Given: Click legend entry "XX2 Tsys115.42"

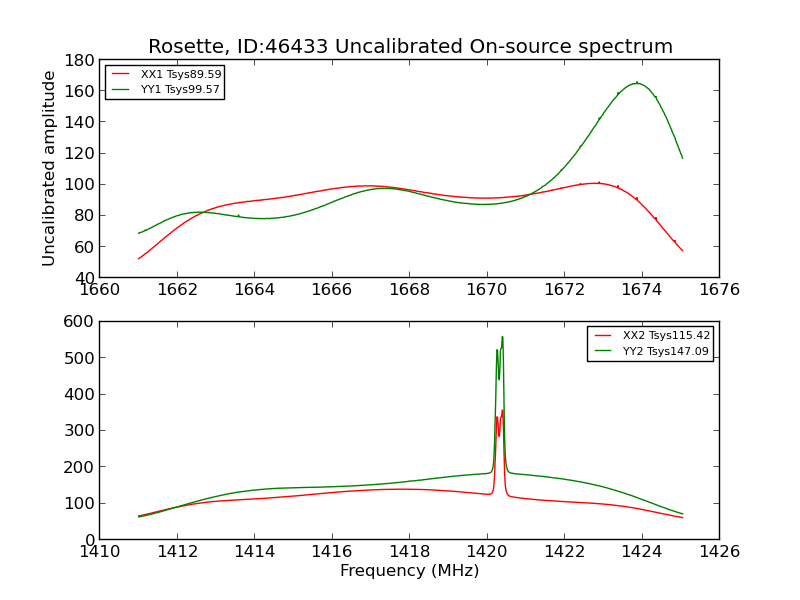Looking at the screenshot, I should pos(666,335).
